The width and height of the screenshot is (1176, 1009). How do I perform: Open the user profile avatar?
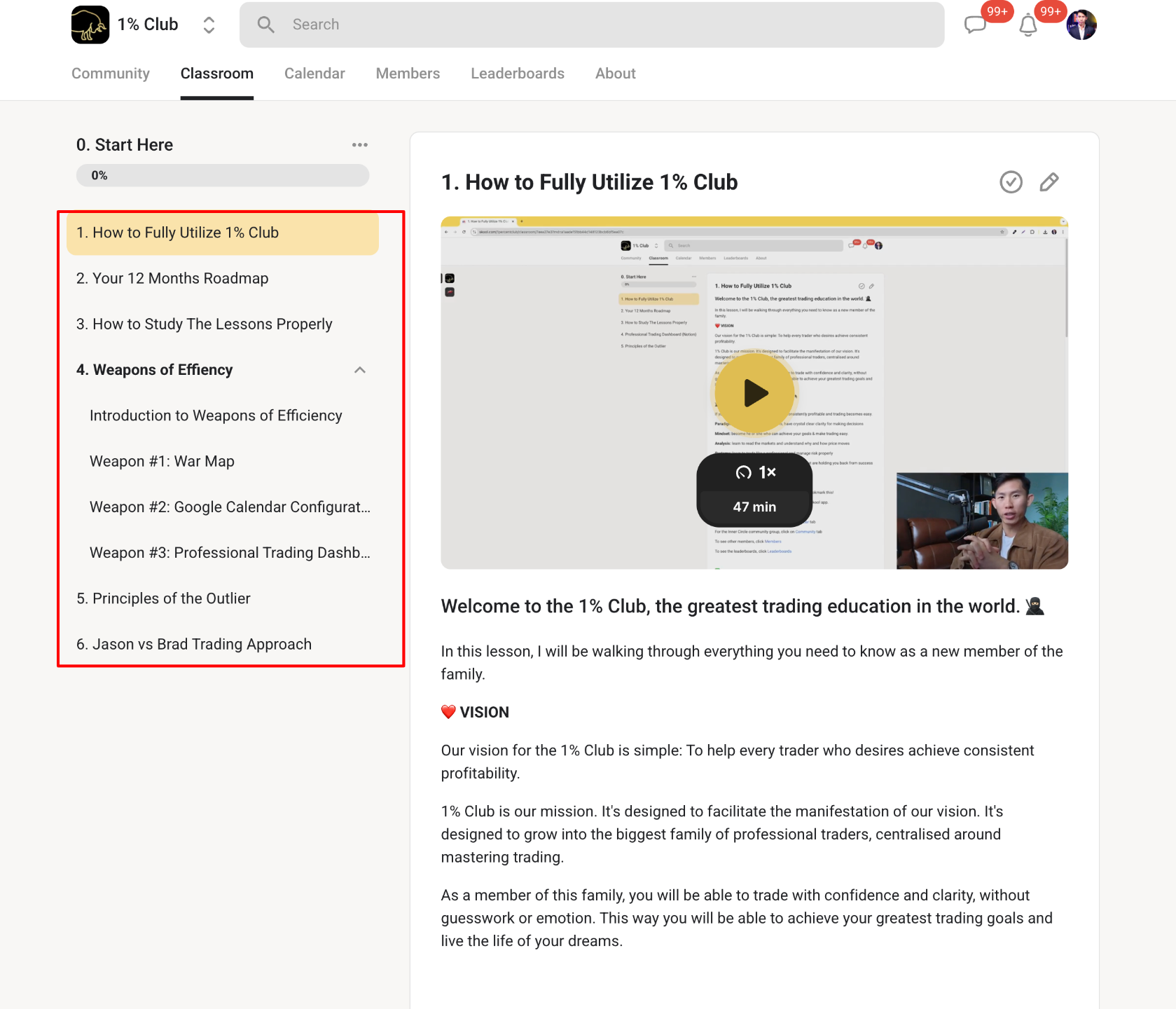click(1081, 25)
